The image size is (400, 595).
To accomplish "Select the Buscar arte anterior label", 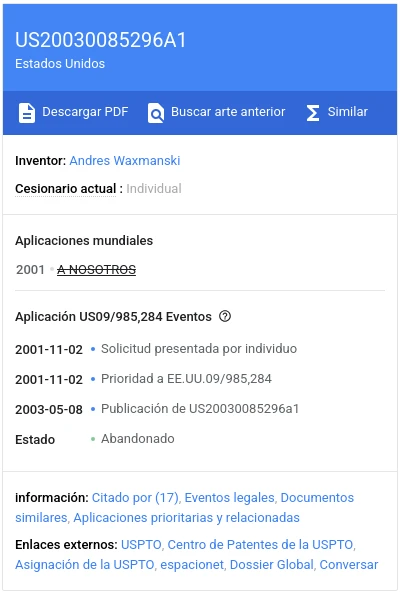I will pyautogui.click(x=228, y=112).
